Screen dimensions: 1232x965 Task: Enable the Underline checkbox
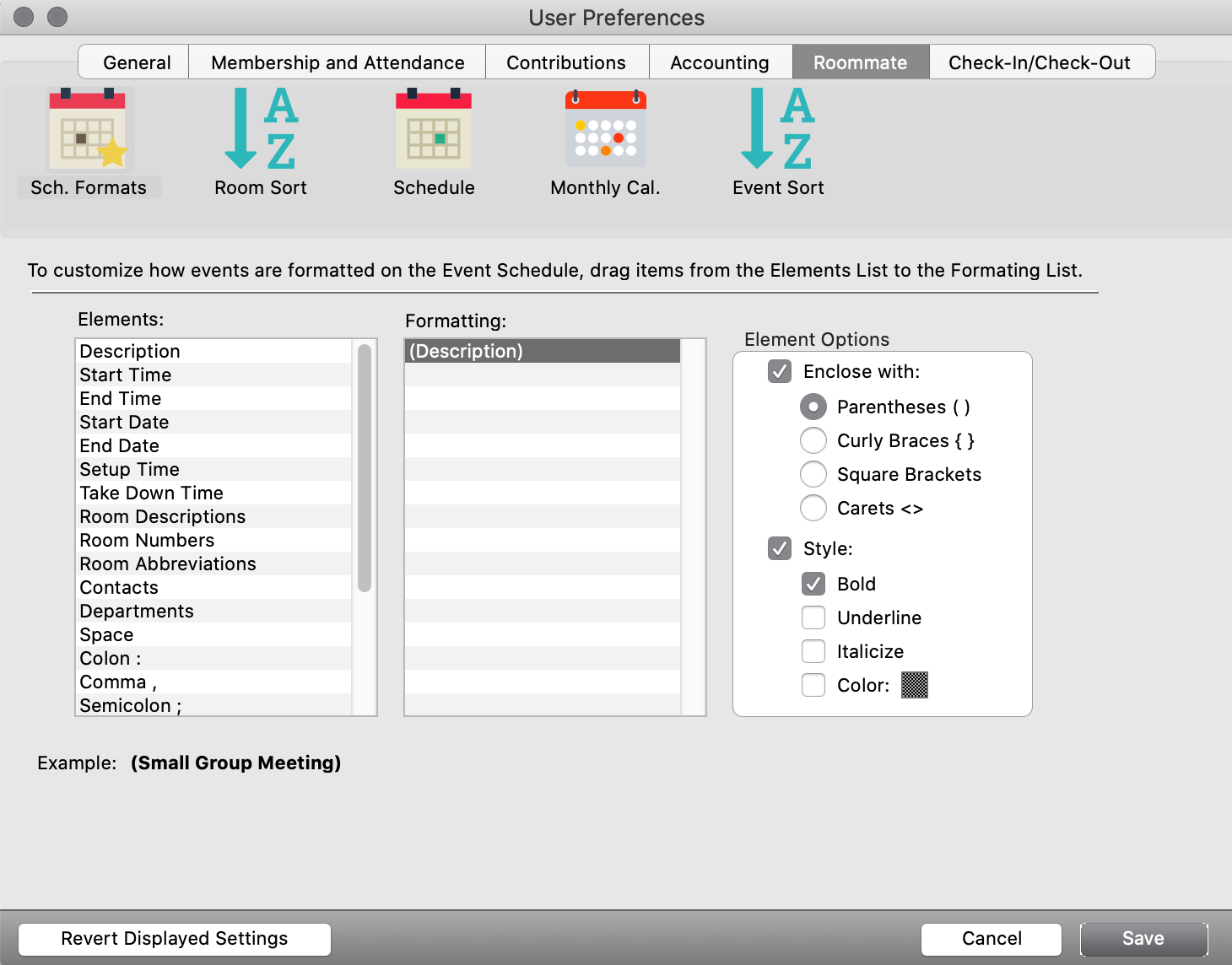tap(813, 617)
